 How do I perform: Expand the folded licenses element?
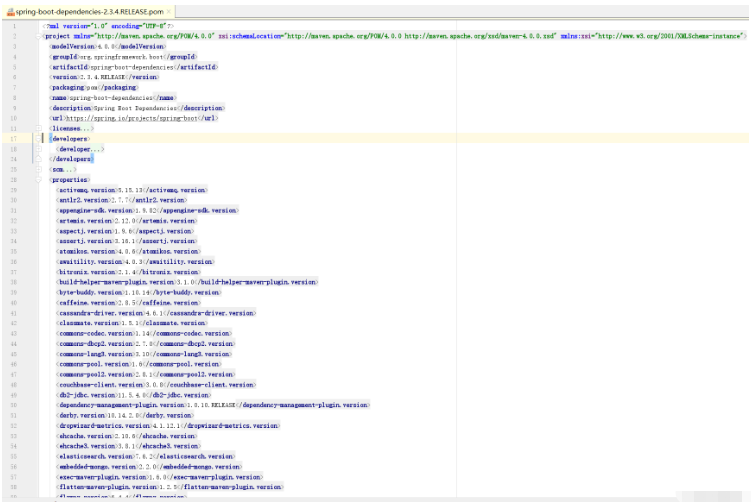point(38,128)
